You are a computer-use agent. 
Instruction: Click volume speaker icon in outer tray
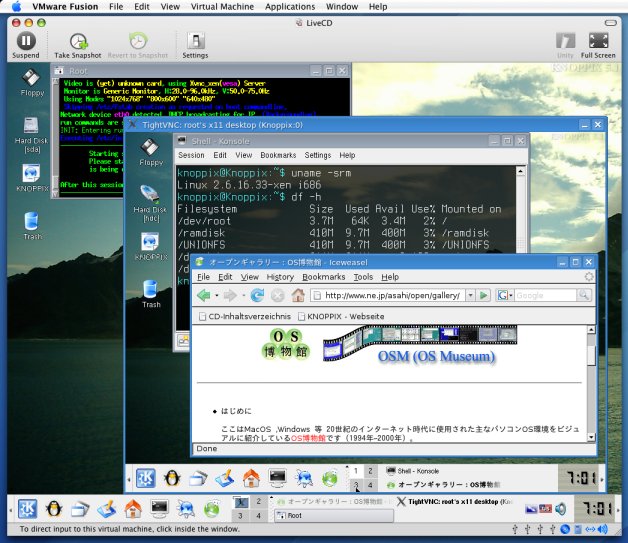click(561, 509)
